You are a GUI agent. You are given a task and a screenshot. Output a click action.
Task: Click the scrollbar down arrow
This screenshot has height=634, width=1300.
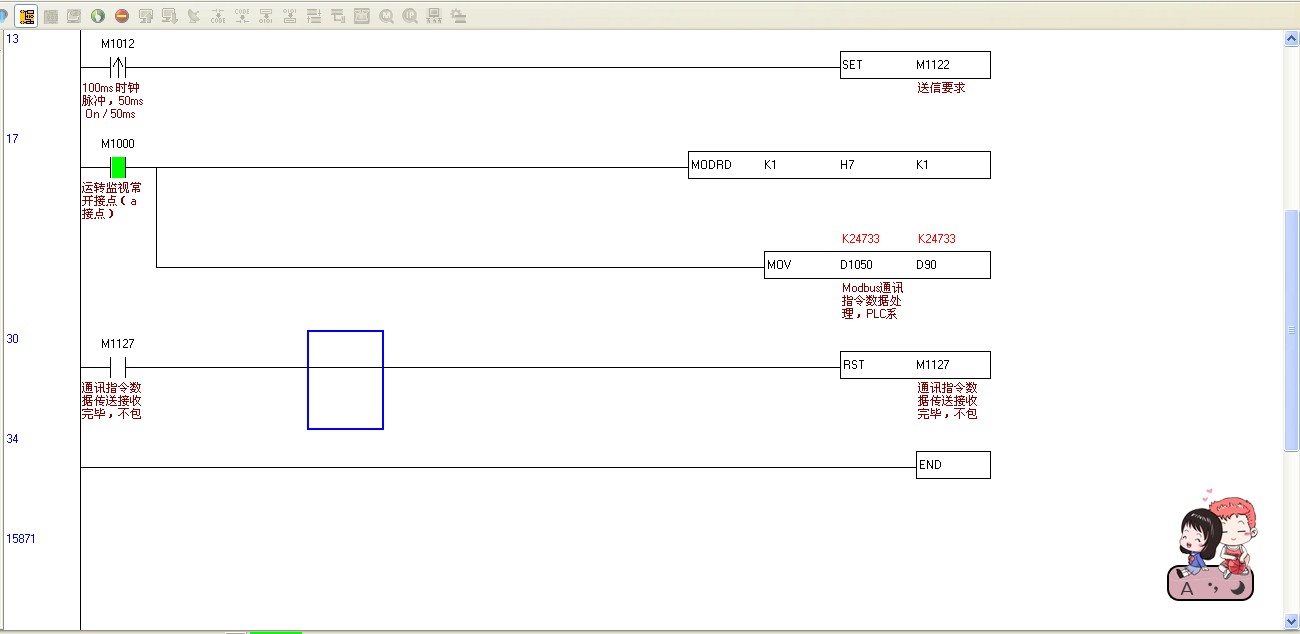click(1291, 621)
